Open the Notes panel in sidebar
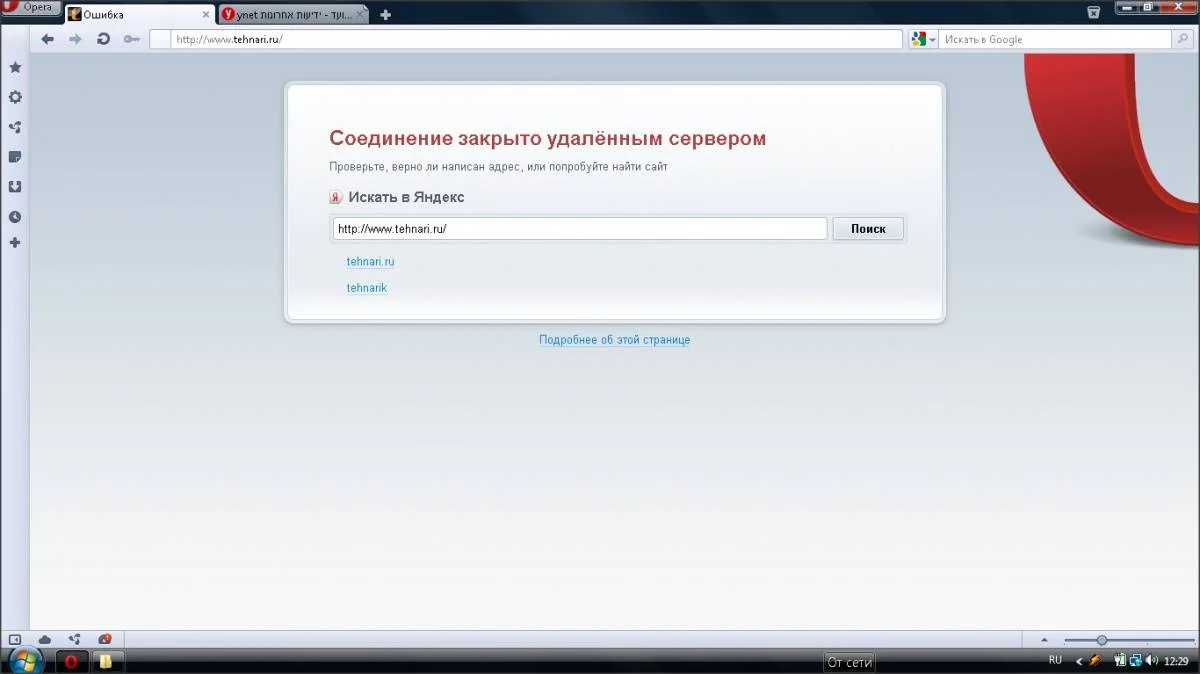Viewport: 1200px width, 674px height. click(15, 157)
